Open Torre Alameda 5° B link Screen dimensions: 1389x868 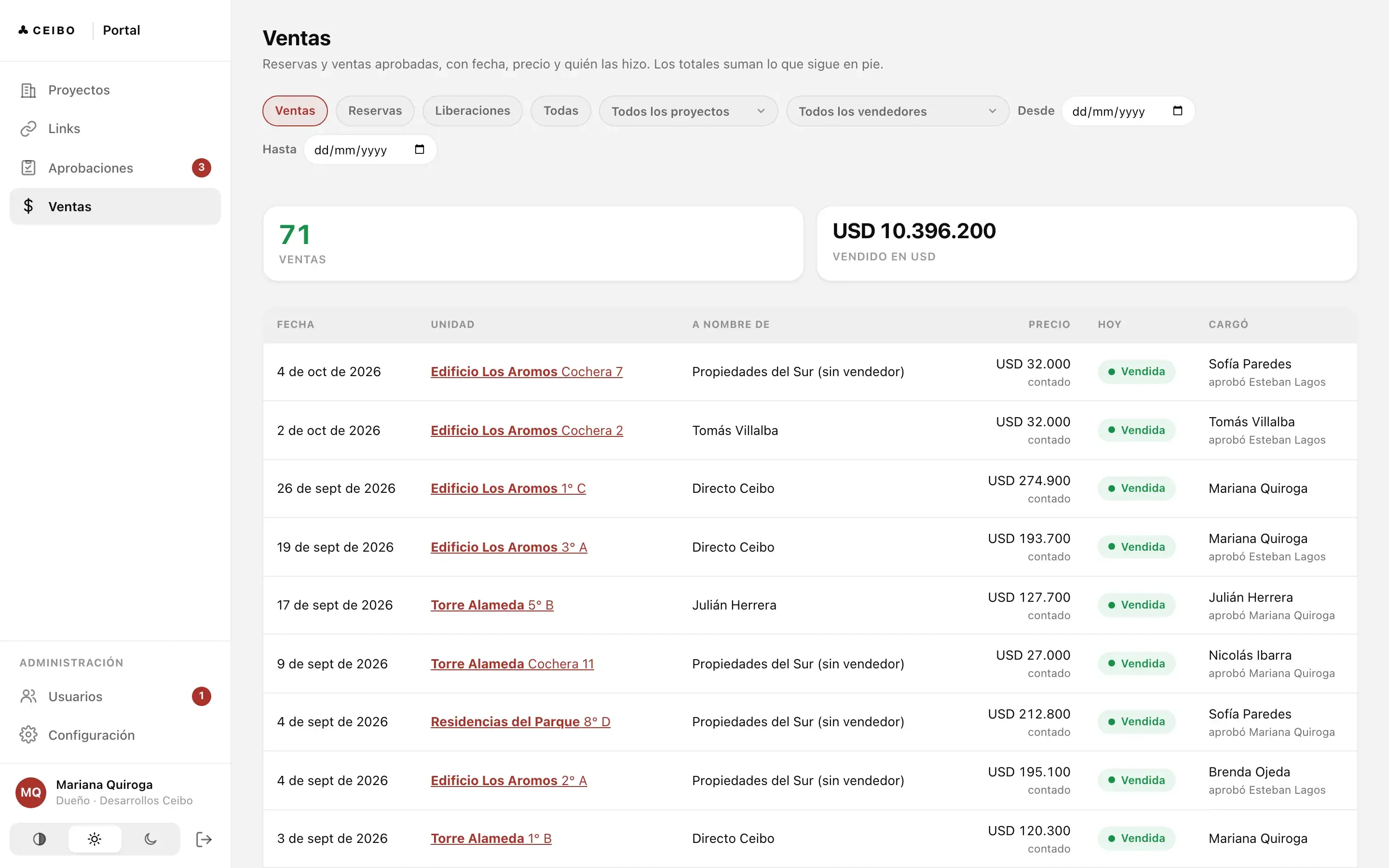coord(492,605)
